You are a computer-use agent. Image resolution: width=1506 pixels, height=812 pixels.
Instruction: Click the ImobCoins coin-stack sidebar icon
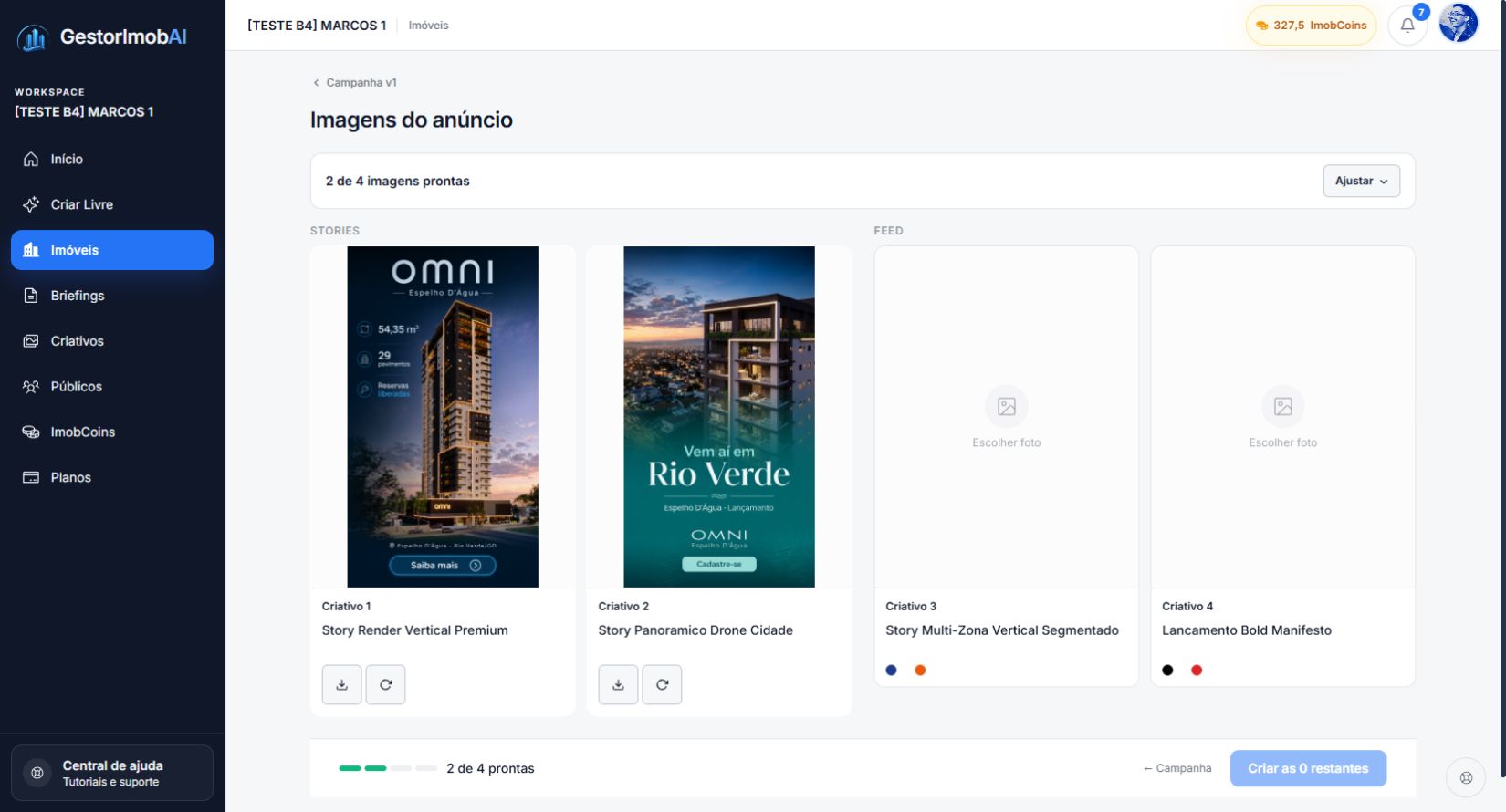31,432
